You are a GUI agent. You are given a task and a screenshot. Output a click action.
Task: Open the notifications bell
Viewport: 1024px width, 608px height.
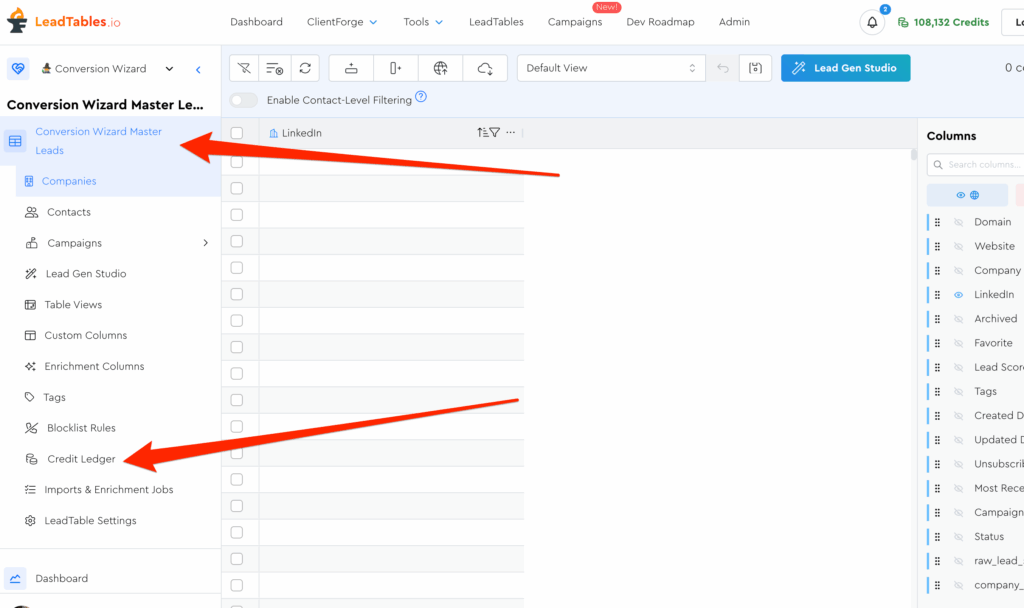click(x=872, y=22)
